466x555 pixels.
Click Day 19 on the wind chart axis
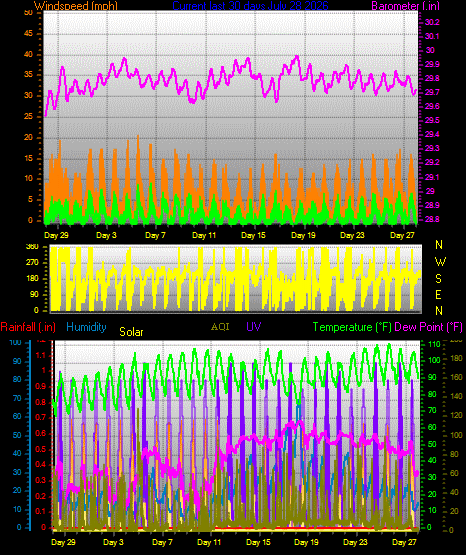tap(303, 235)
